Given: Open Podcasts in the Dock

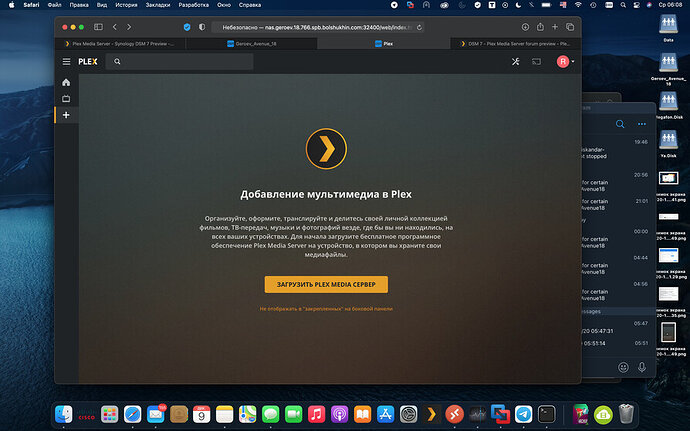Looking at the screenshot, I should (339, 414).
